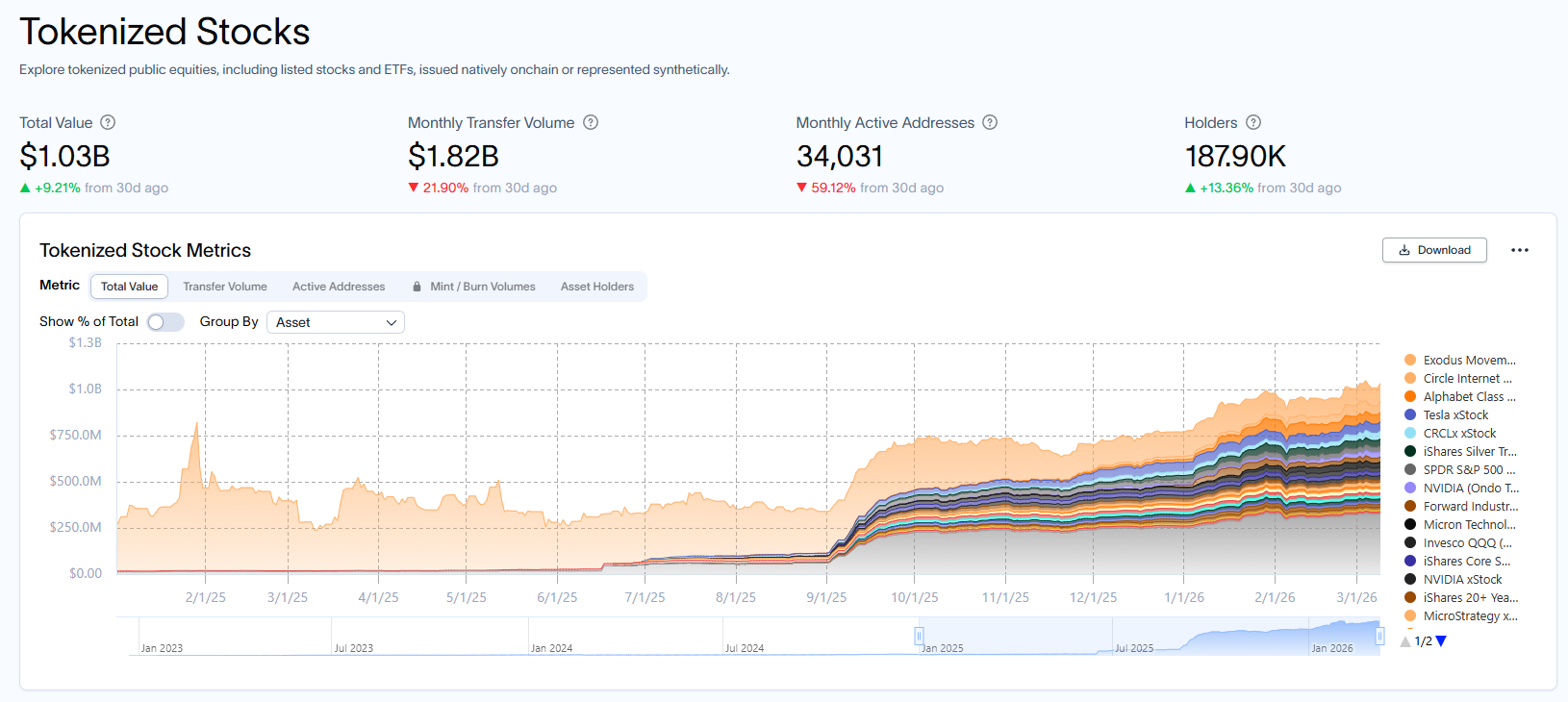Enable the Show % of Total switch
Image resolution: width=1568 pixels, height=702 pixels.
[x=165, y=322]
